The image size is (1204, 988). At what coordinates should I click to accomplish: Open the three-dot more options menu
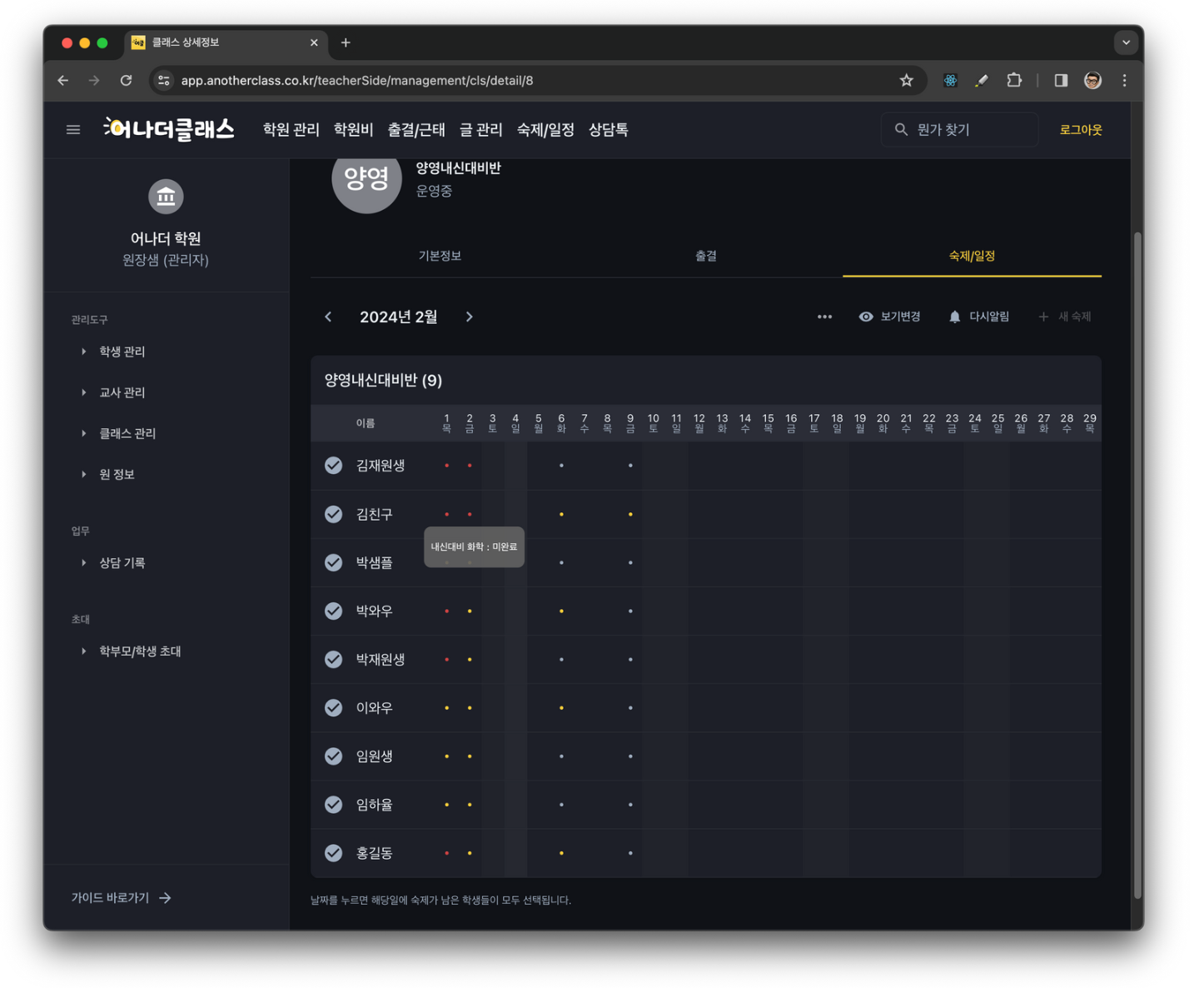coord(824,317)
